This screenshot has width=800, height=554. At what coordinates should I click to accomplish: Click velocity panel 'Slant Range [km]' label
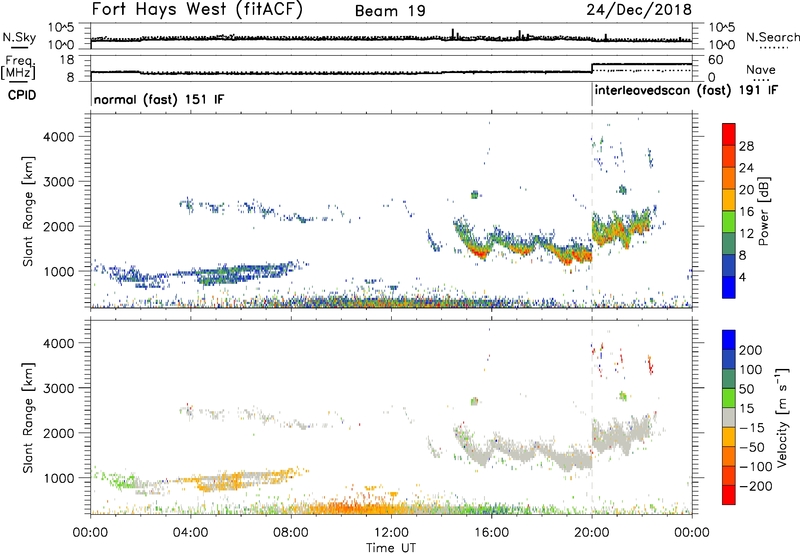[x=28, y=417]
